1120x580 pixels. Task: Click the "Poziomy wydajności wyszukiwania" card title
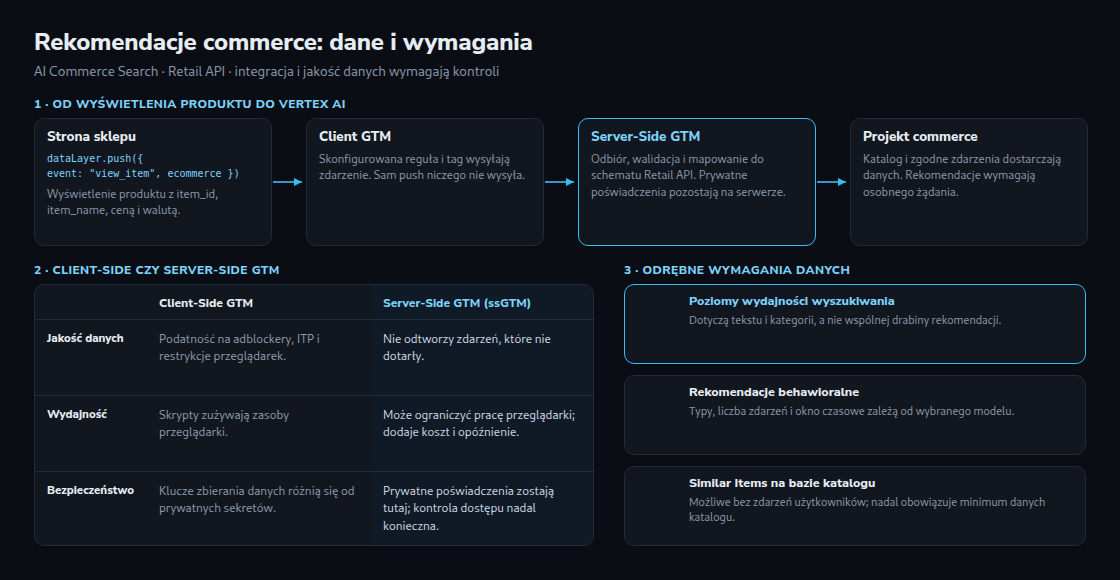[x=791, y=301]
